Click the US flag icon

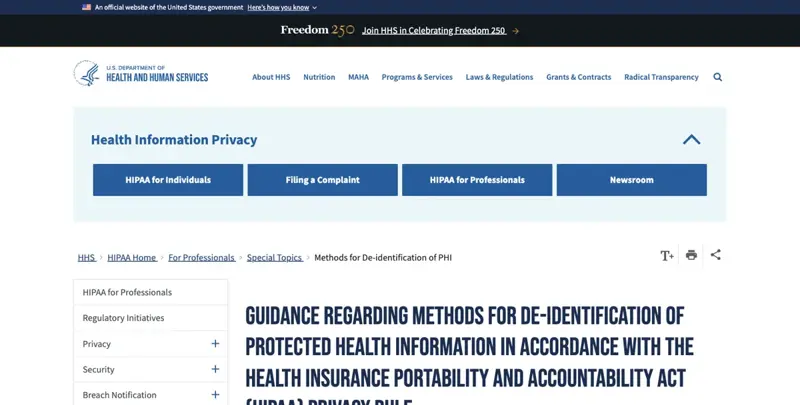86,7
